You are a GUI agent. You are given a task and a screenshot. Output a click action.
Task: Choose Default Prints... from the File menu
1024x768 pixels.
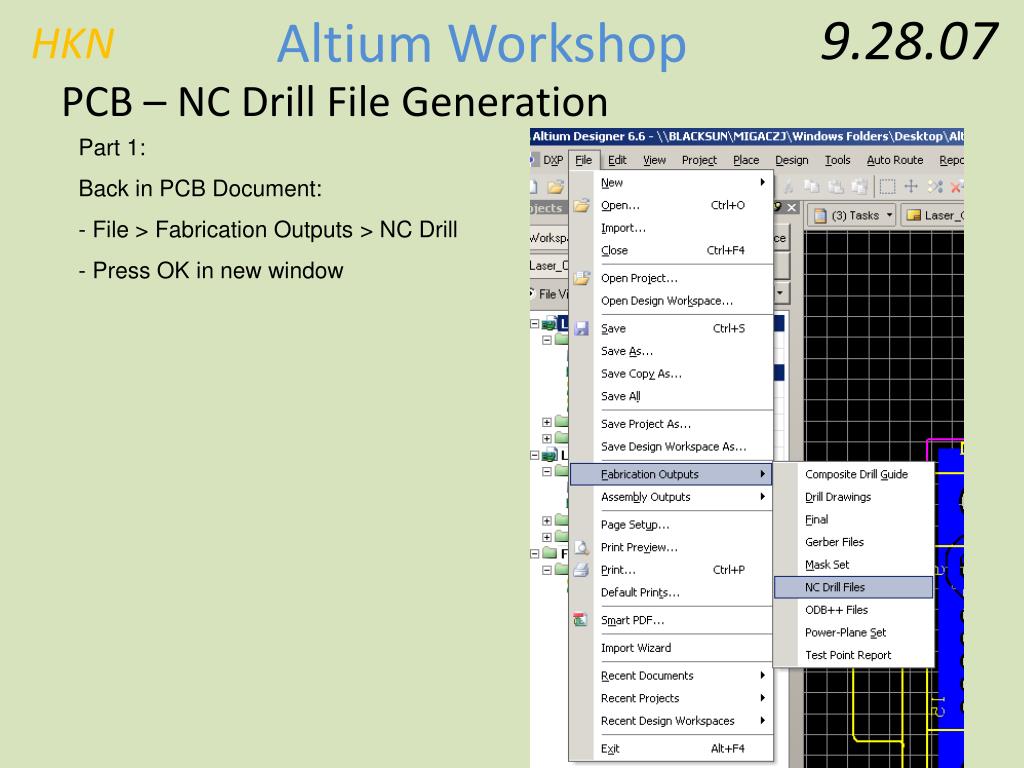click(672, 592)
